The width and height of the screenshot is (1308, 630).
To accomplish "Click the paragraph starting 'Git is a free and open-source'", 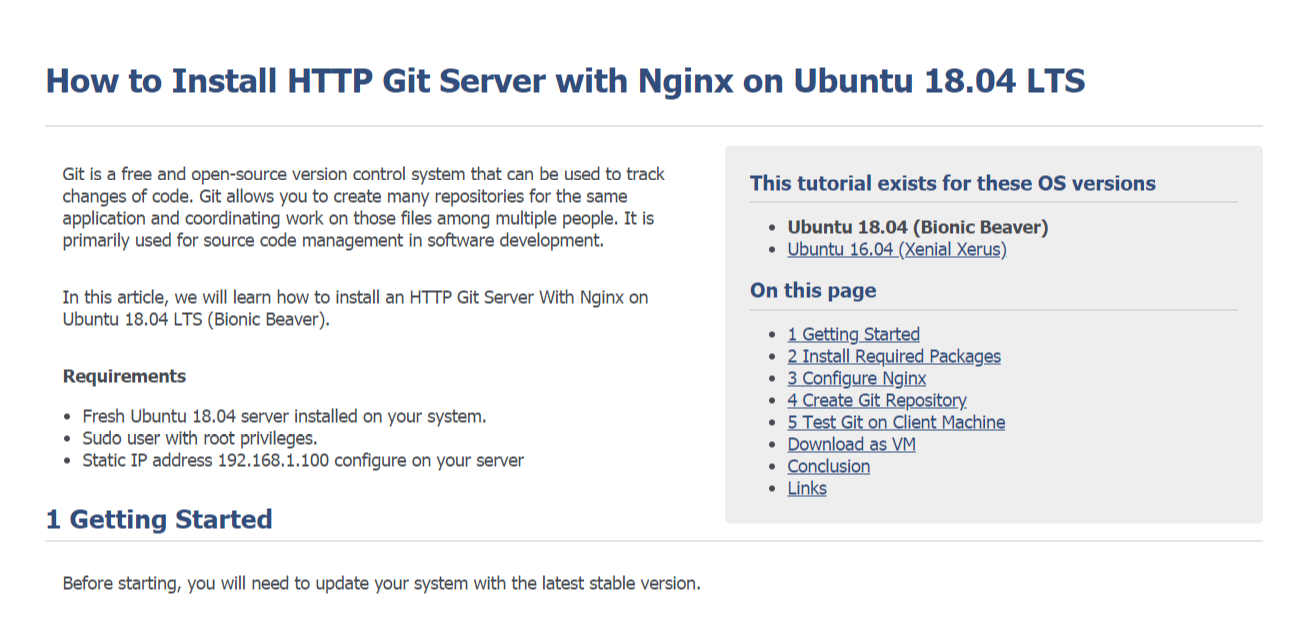I will tap(363, 207).
